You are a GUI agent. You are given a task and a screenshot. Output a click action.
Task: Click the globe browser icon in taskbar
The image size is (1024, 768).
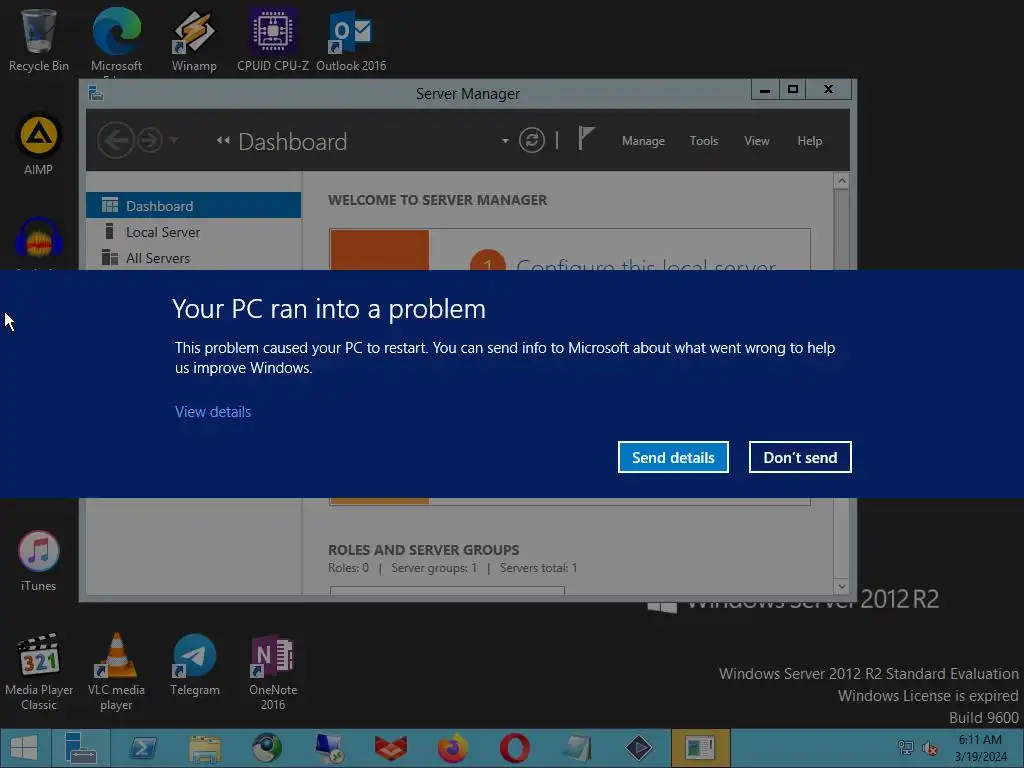click(x=267, y=748)
